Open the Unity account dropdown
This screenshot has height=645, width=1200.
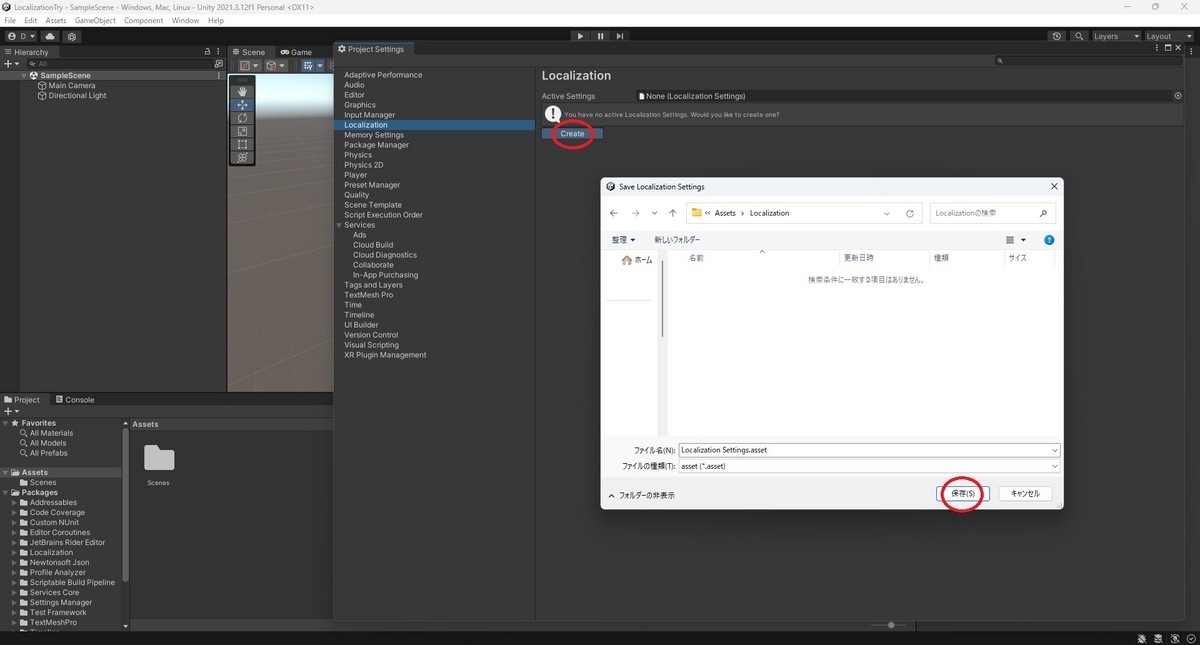coord(20,36)
